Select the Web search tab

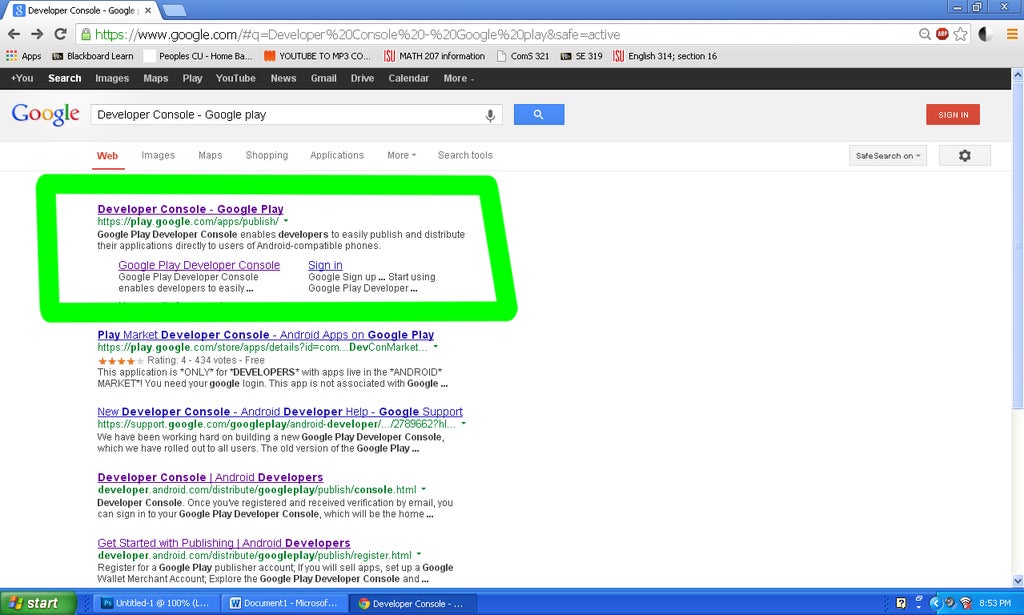[x=107, y=156]
